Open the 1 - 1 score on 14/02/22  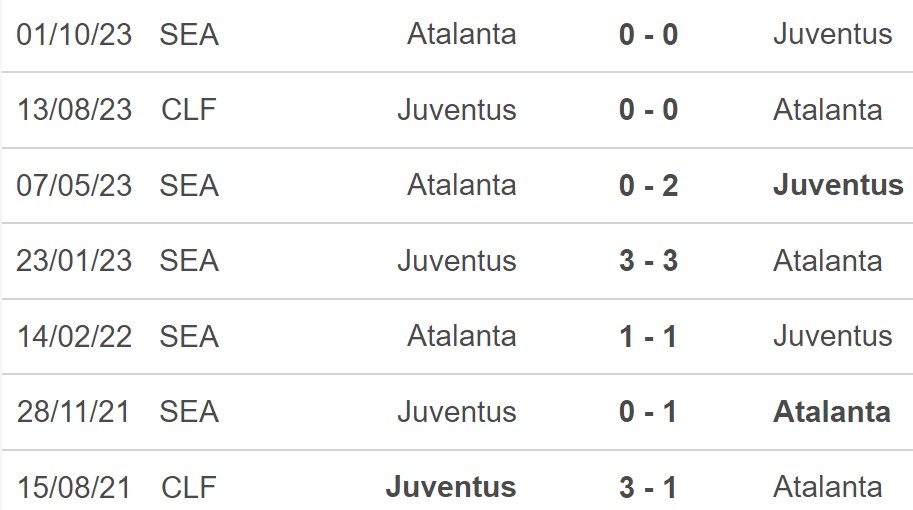click(x=649, y=336)
